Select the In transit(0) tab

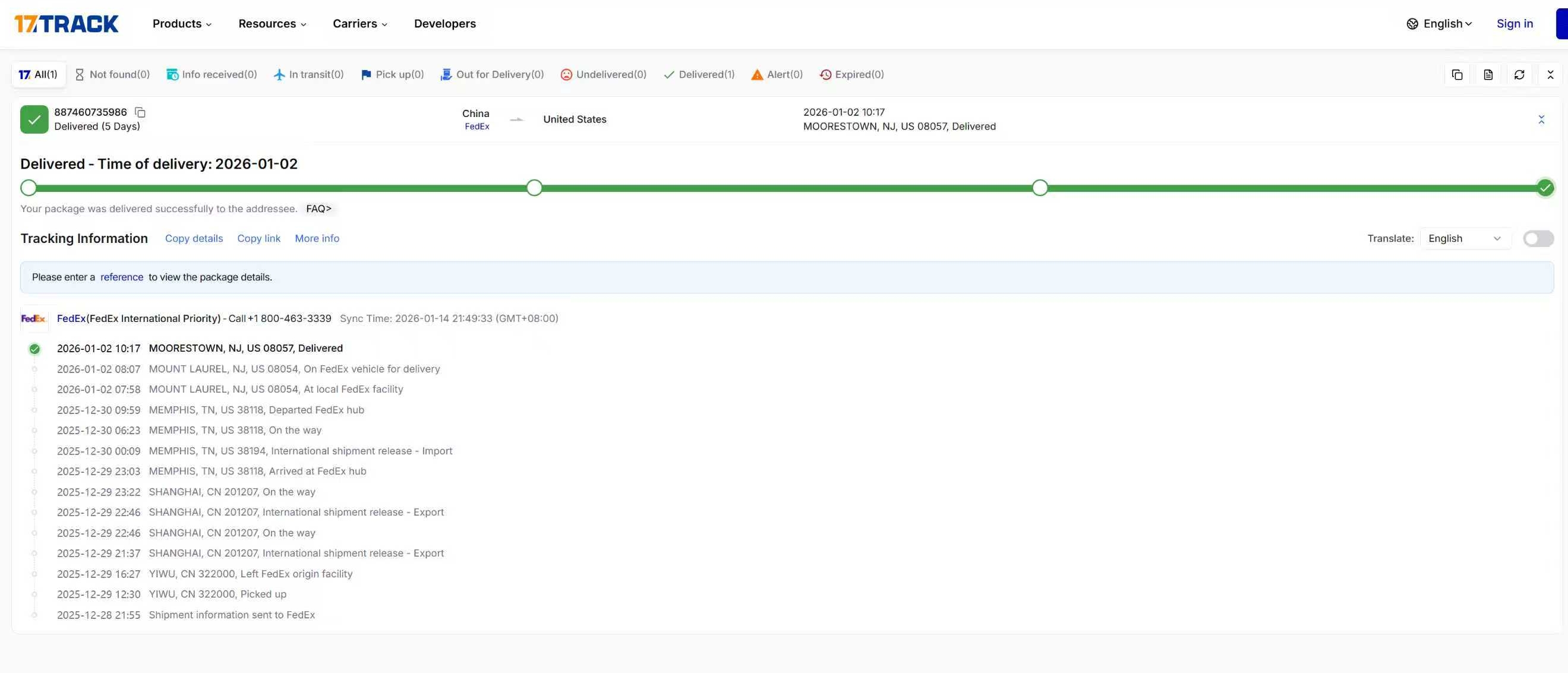(x=308, y=74)
